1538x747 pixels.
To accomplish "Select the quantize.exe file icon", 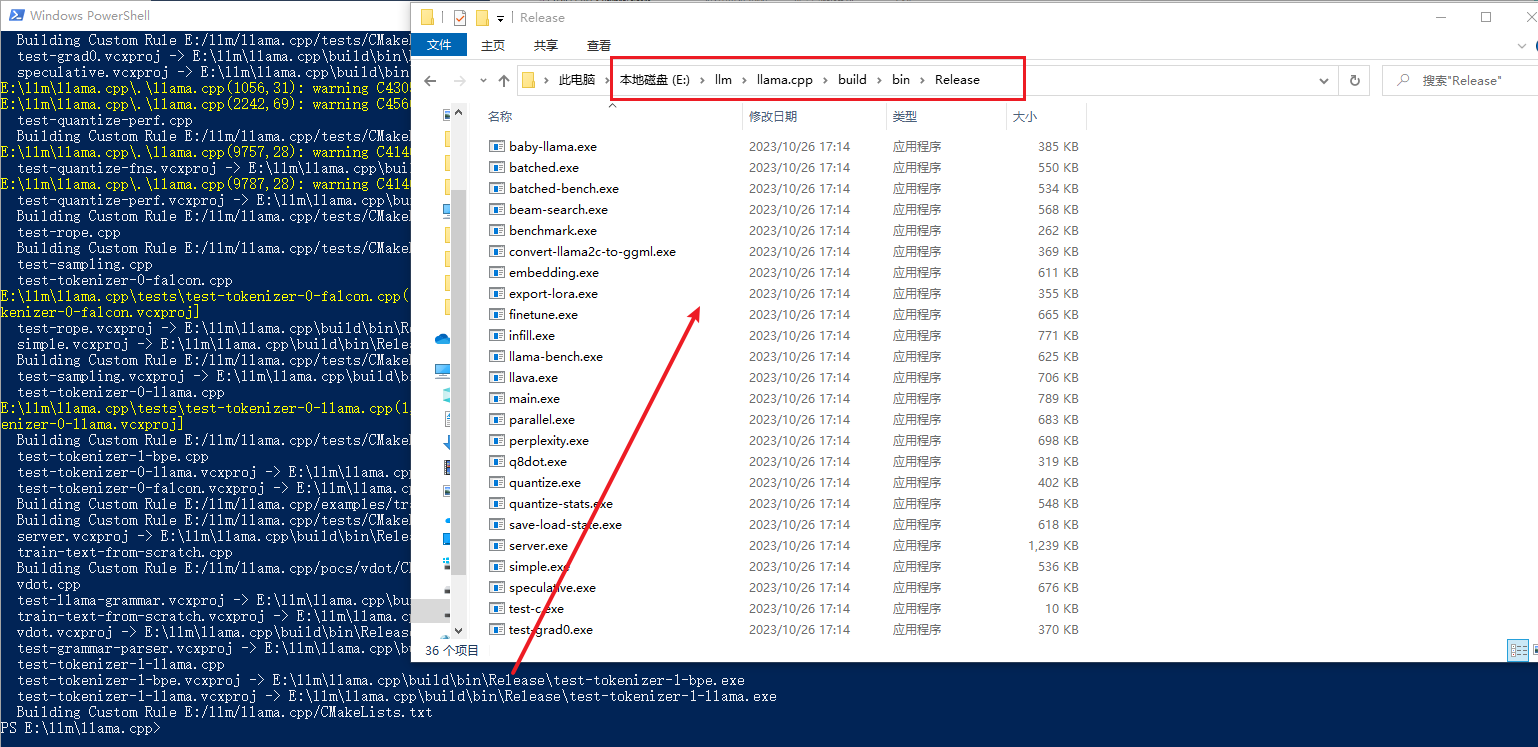I will pos(497,482).
